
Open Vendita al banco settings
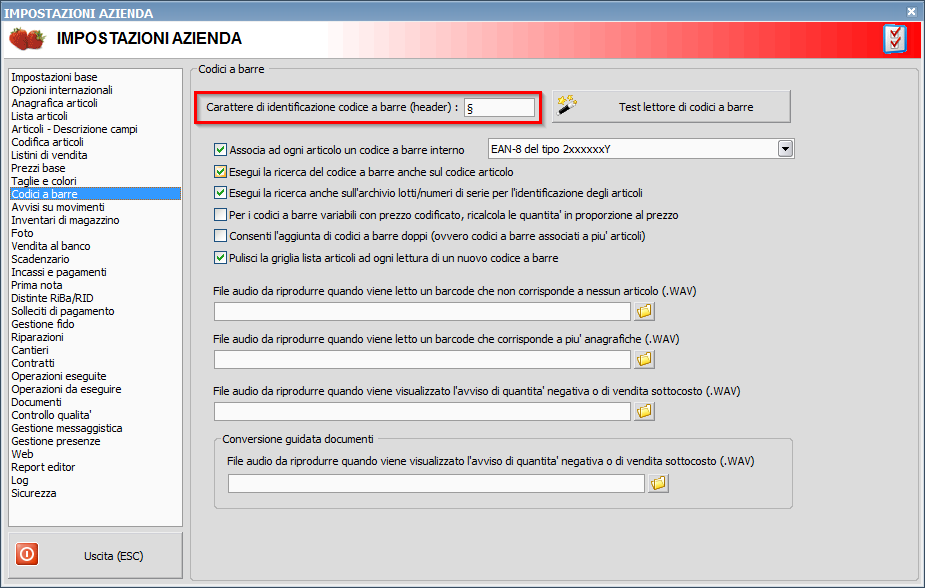[x=51, y=246]
